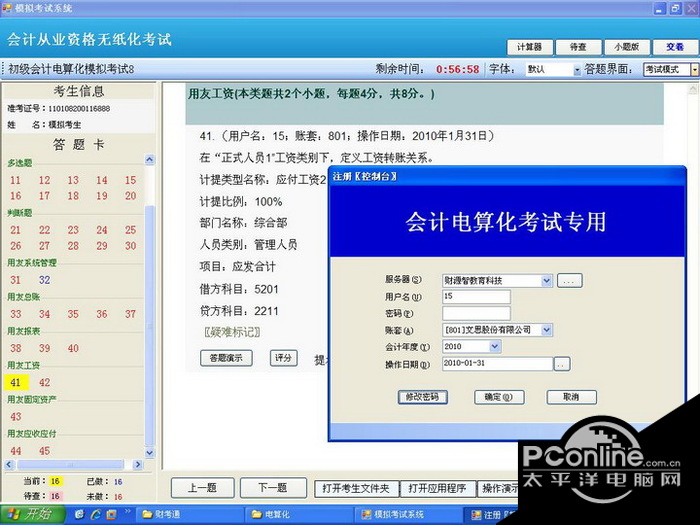Select question 21 under 判断题
Viewport: 700px width, 525px height.
16,230
